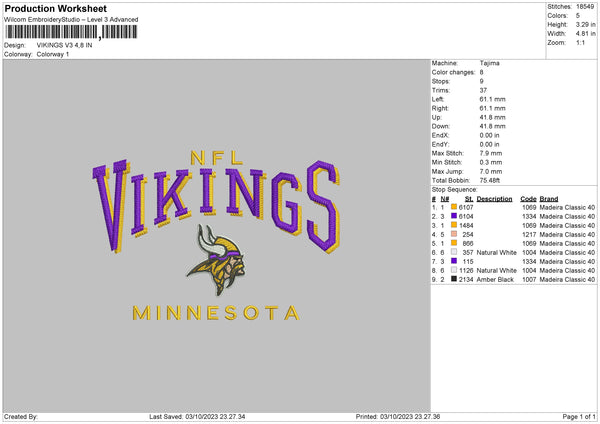Pick the white swatch in the 357 stitches row
This screenshot has height=424, width=600.
(x=454, y=252)
